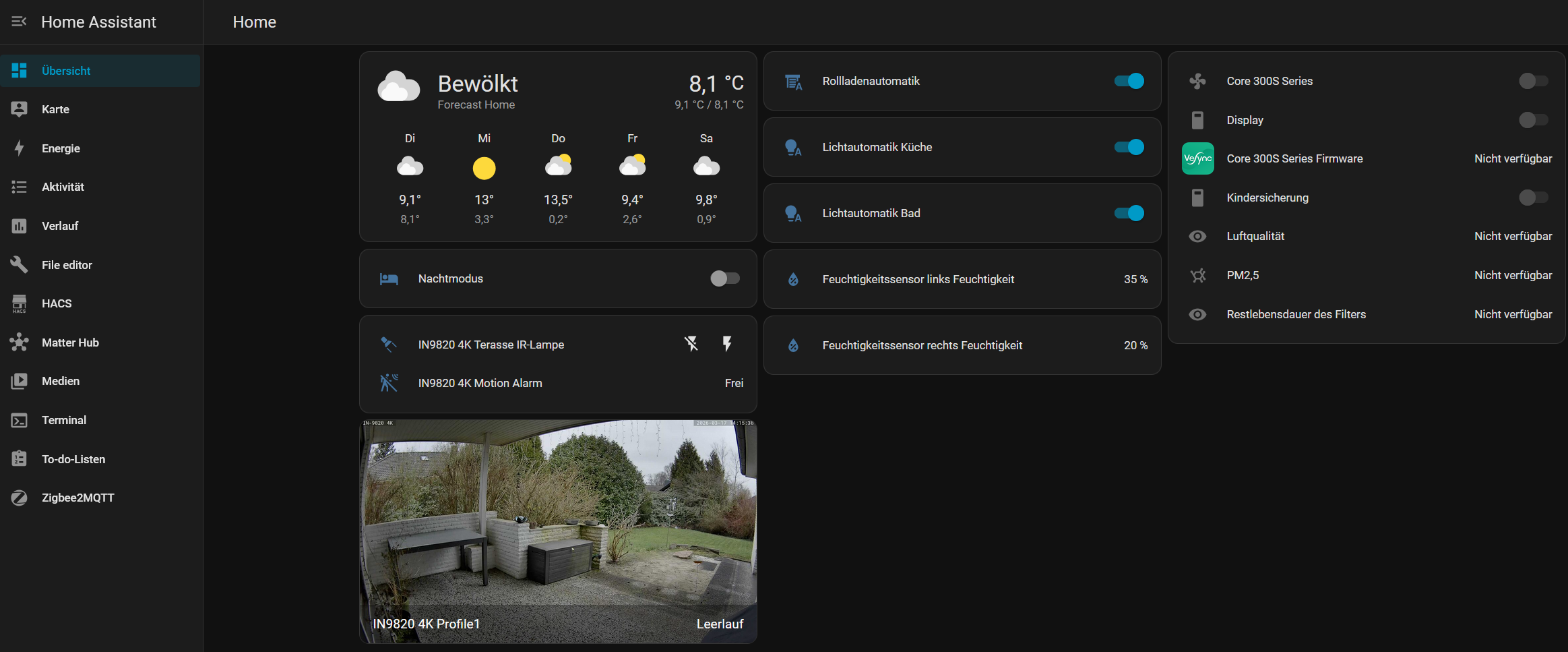Open right humidity value 20 %

[1135, 345]
